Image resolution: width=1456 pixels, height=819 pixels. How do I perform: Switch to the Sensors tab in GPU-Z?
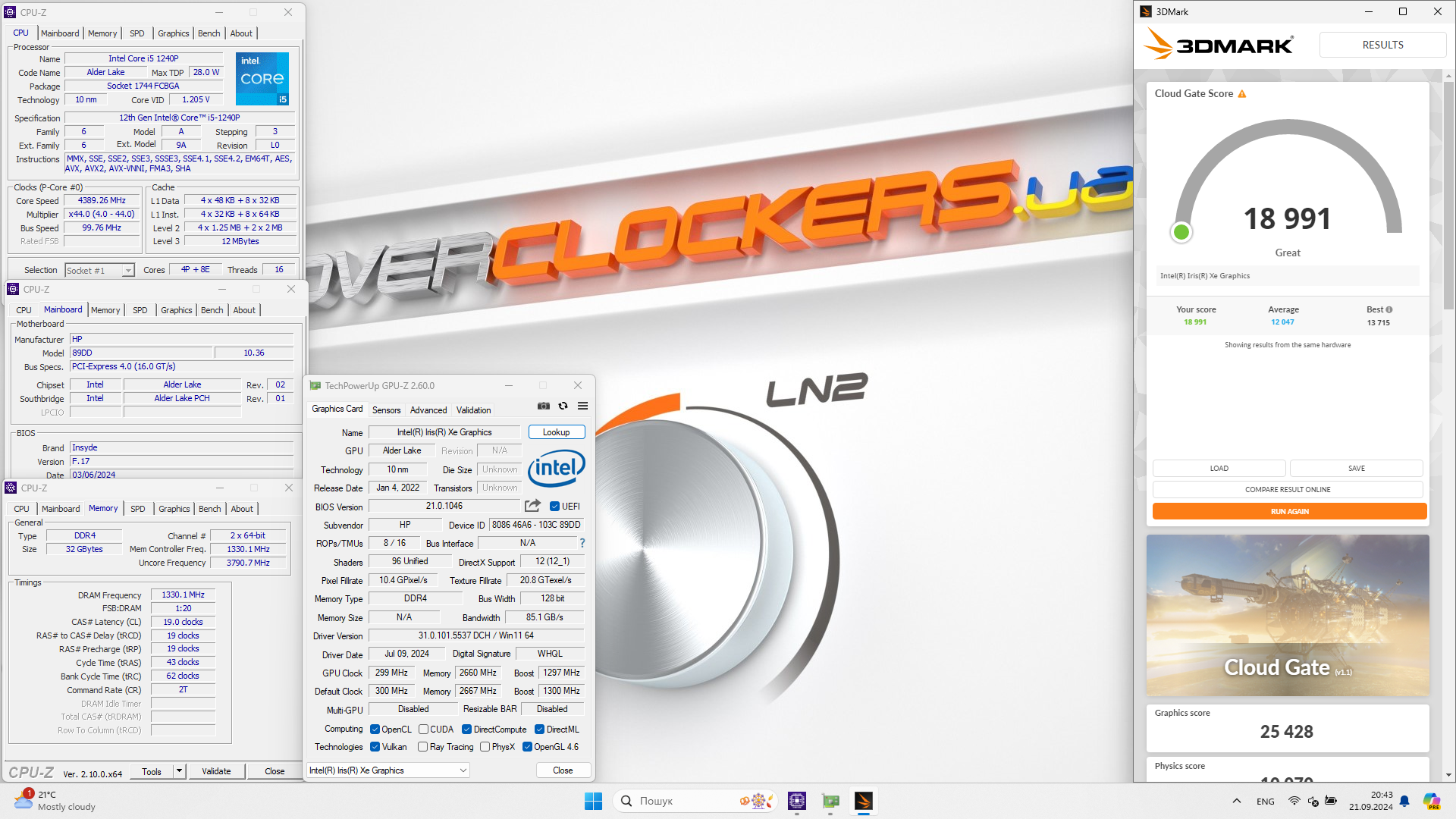pyautogui.click(x=386, y=410)
